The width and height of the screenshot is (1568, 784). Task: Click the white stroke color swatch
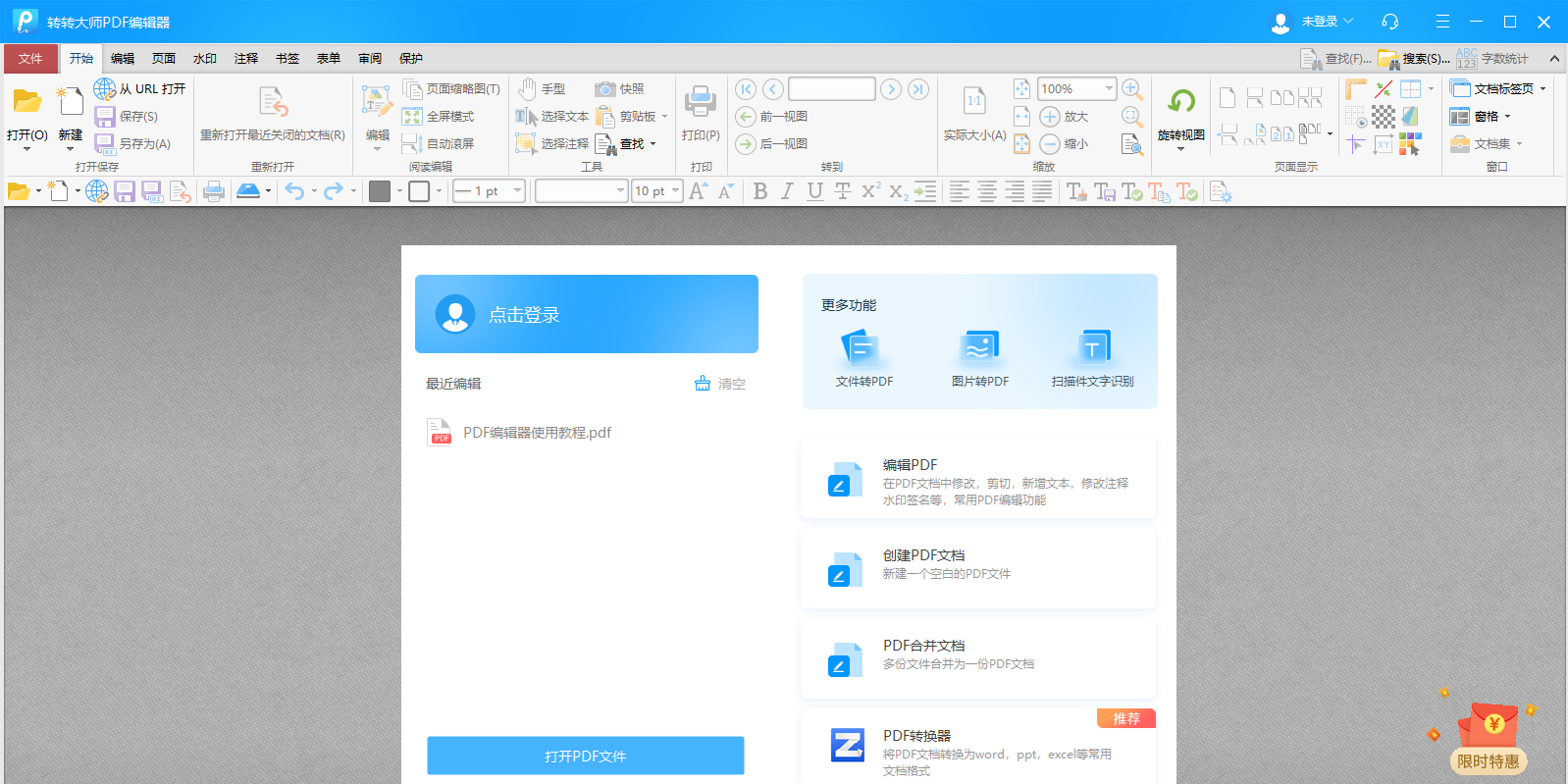(419, 191)
